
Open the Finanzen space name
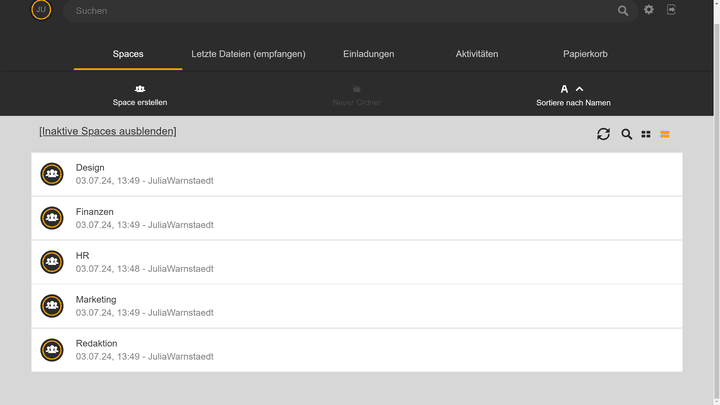point(95,212)
